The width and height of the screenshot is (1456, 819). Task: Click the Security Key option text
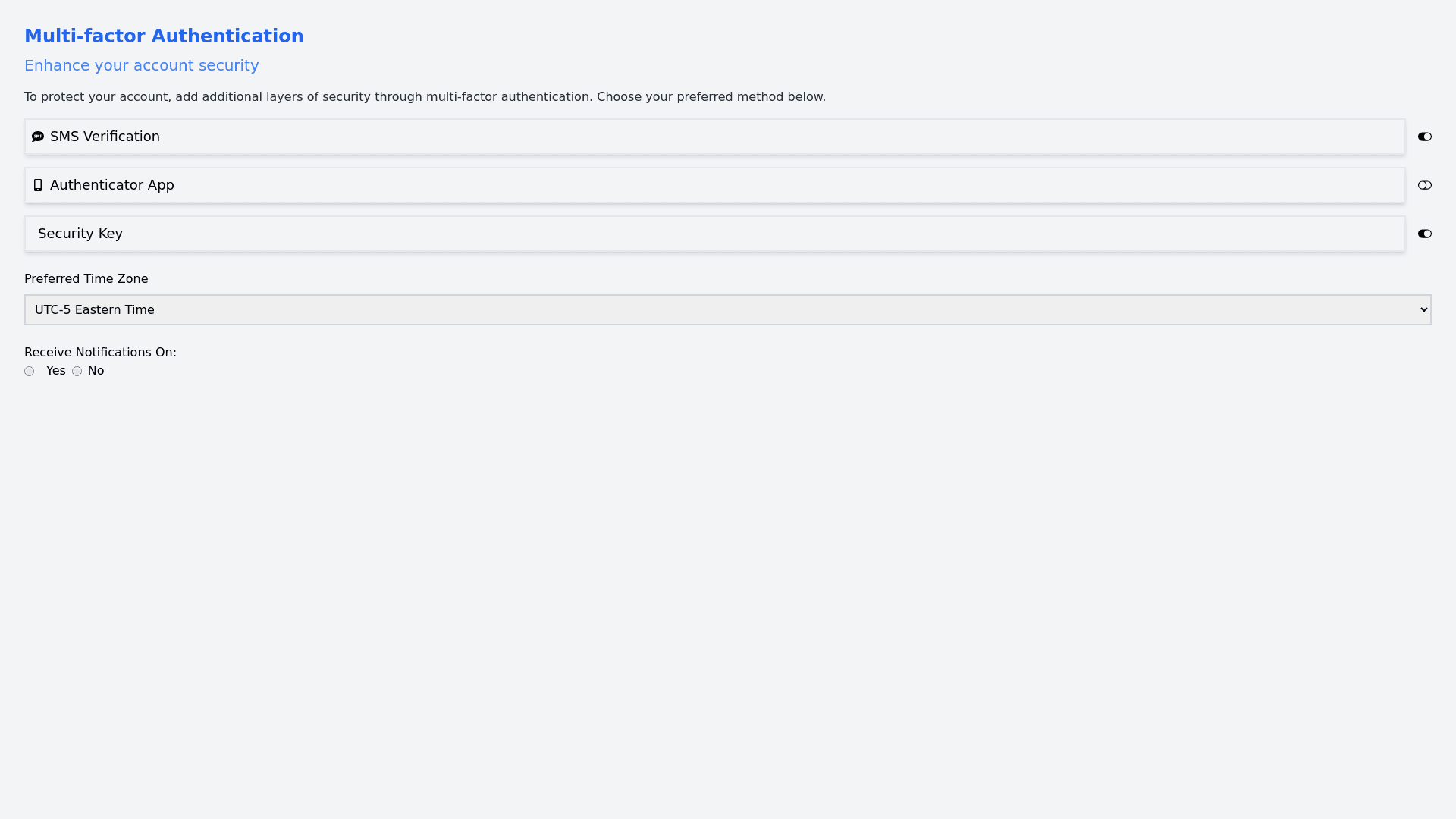tap(80, 234)
